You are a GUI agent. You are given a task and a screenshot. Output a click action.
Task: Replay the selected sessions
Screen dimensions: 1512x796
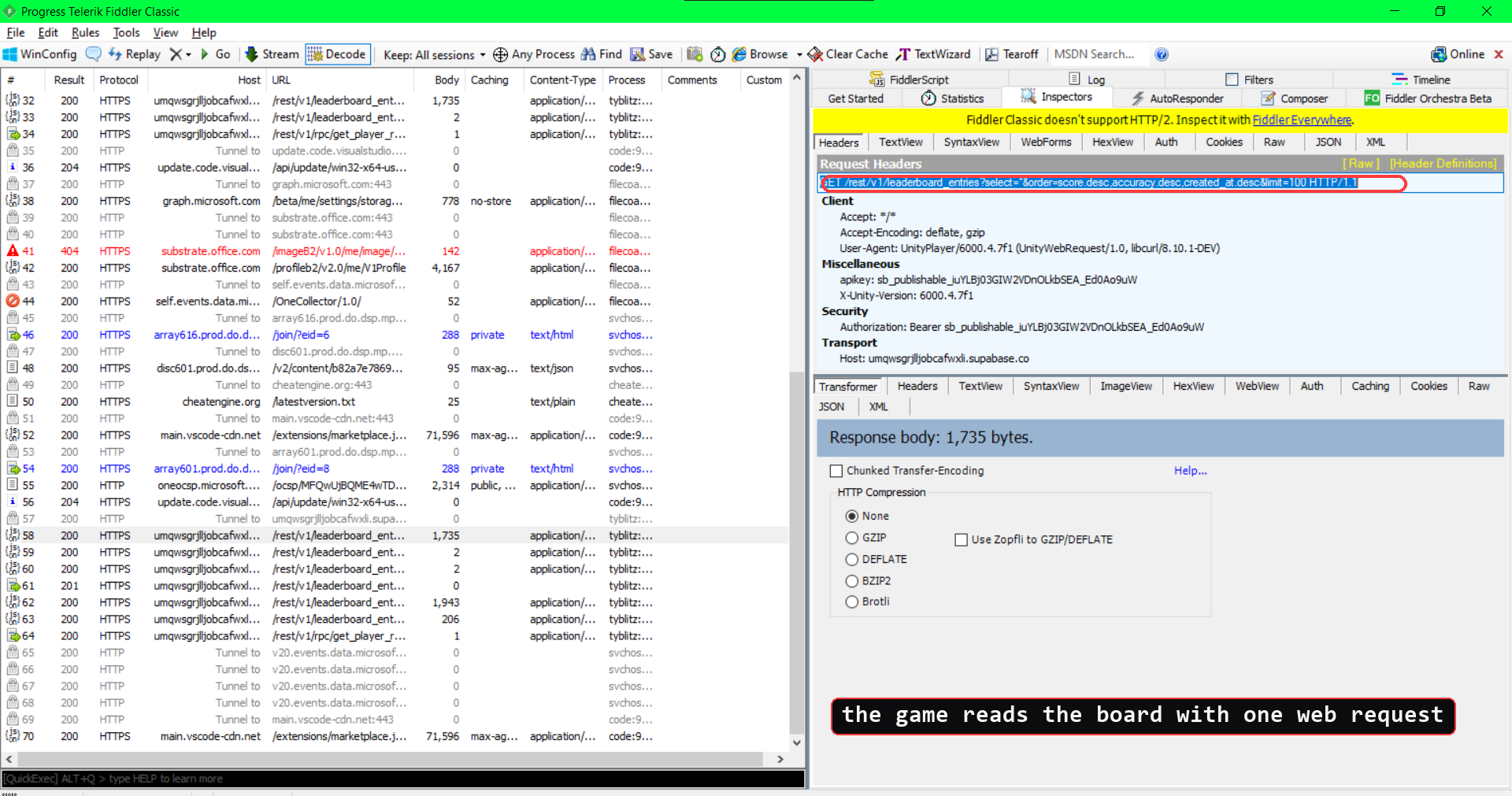135,54
